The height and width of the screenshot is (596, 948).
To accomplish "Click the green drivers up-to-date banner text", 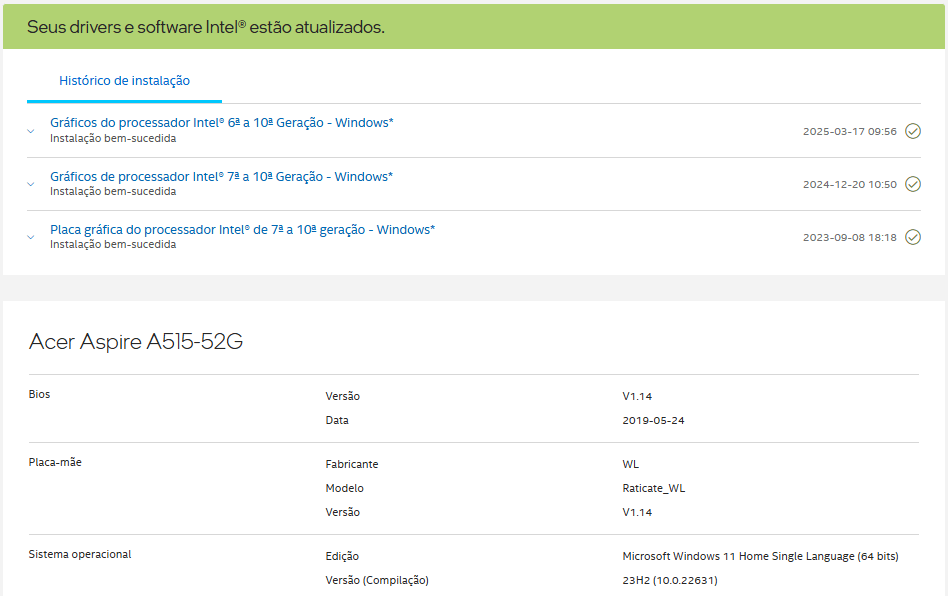I will pos(206,27).
